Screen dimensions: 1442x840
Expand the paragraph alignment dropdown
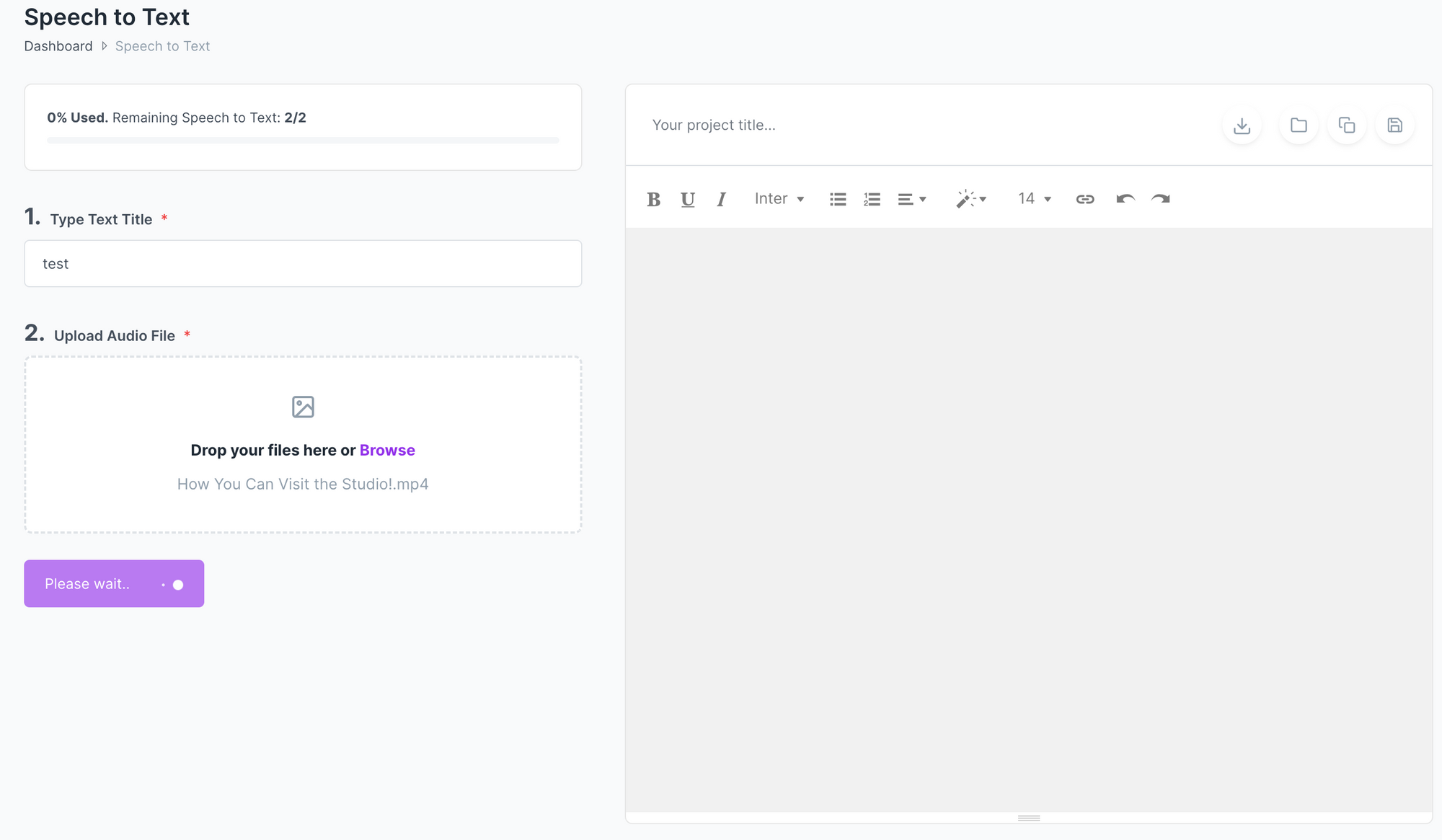pos(911,199)
